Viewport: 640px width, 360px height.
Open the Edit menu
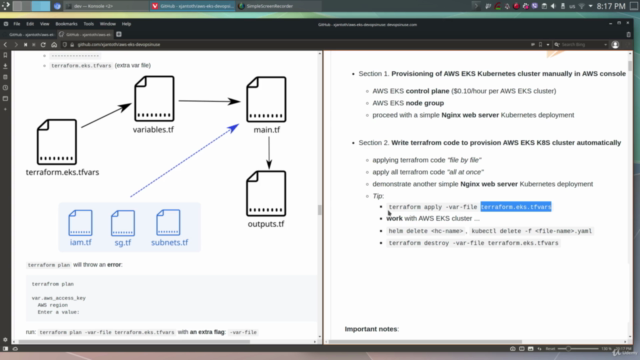[x=30, y=24]
